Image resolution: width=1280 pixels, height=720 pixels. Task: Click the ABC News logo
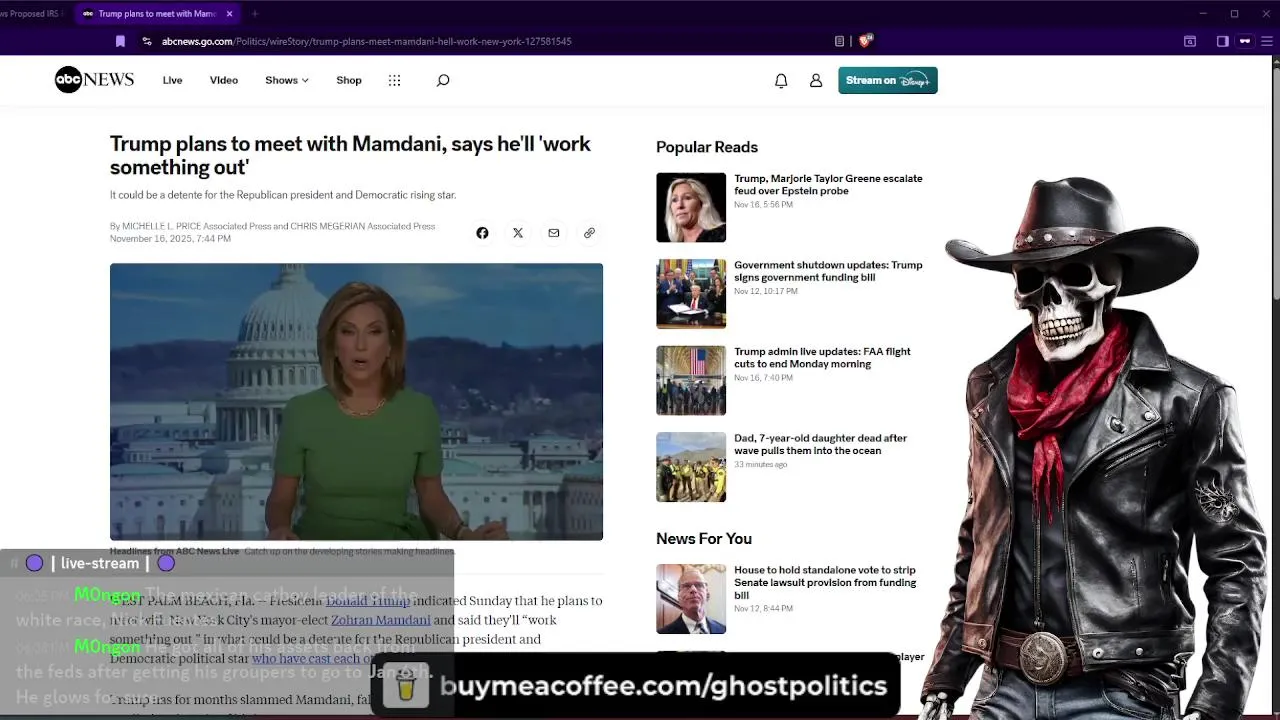click(94, 80)
